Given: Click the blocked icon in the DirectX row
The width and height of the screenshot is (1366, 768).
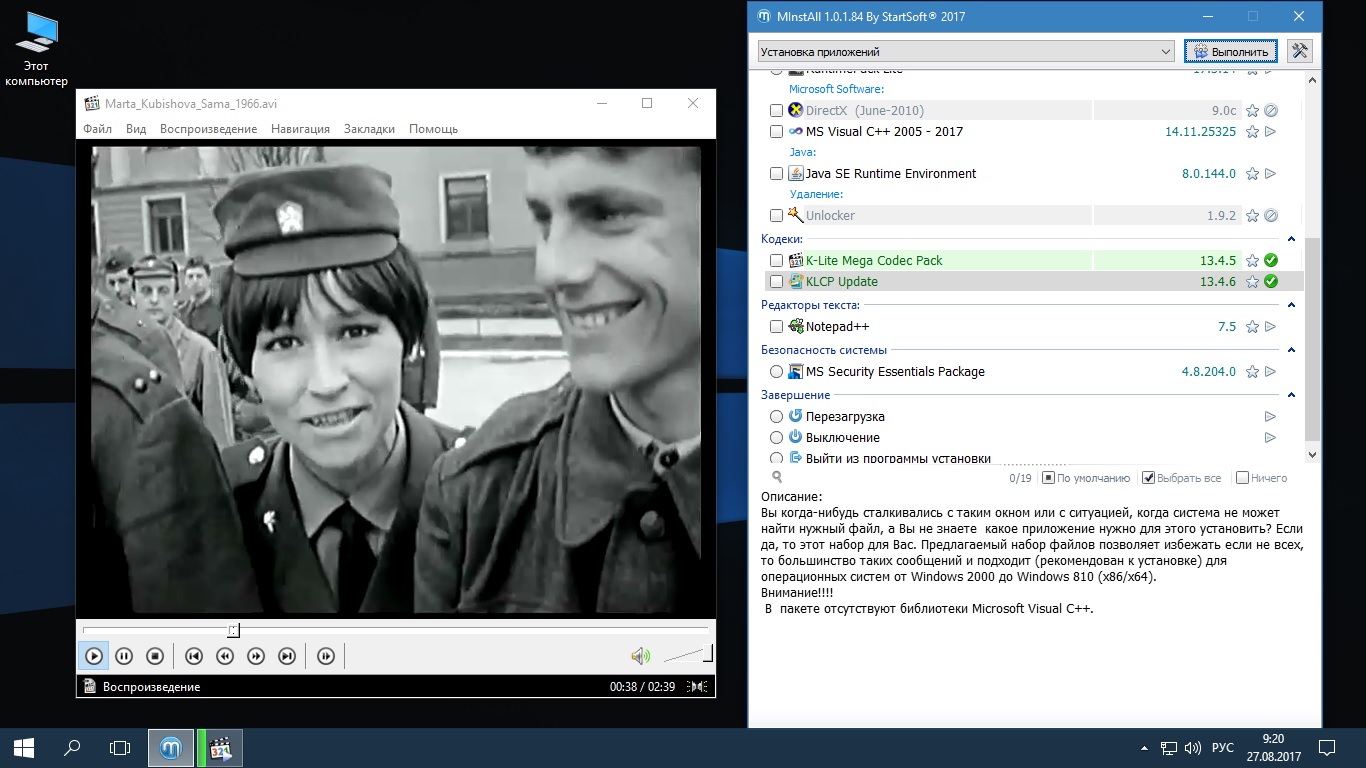Looking at the screenshot, I should [x=1271, y=111].
